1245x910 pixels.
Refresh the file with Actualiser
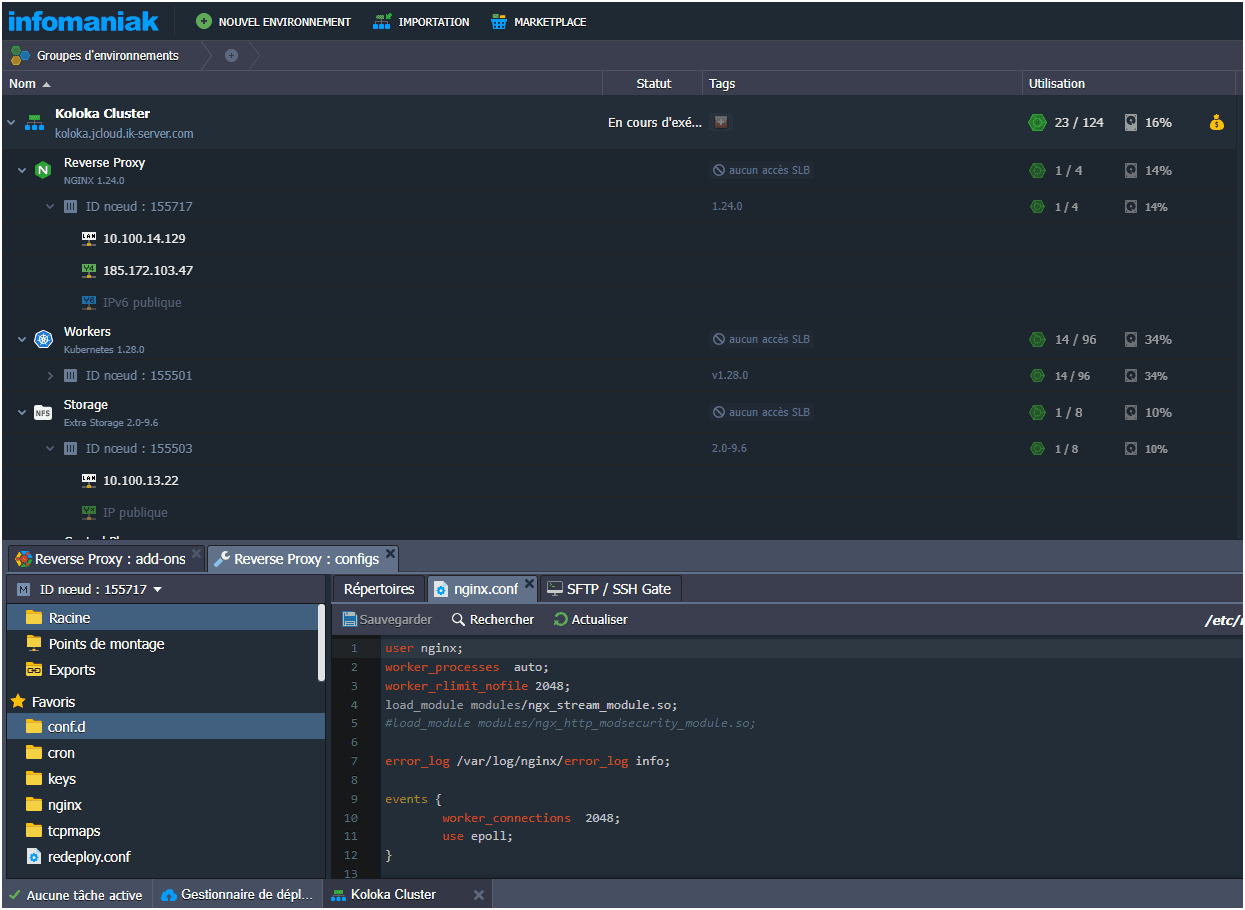[x=591, y=620]
